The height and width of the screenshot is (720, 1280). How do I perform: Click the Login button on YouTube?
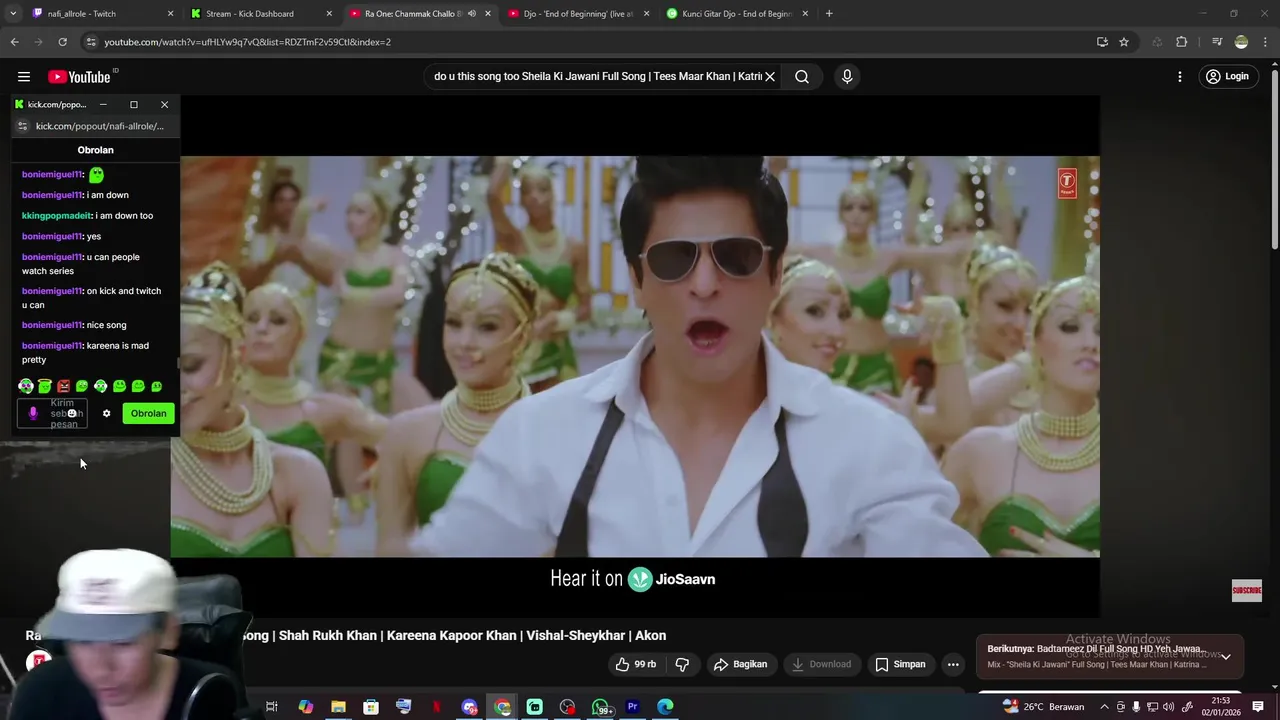tap(1227, 76)
